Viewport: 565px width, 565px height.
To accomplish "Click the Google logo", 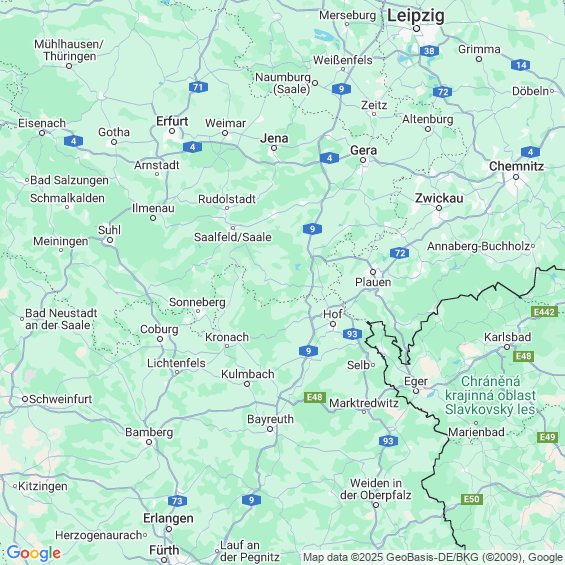I will tap(34, 553).
